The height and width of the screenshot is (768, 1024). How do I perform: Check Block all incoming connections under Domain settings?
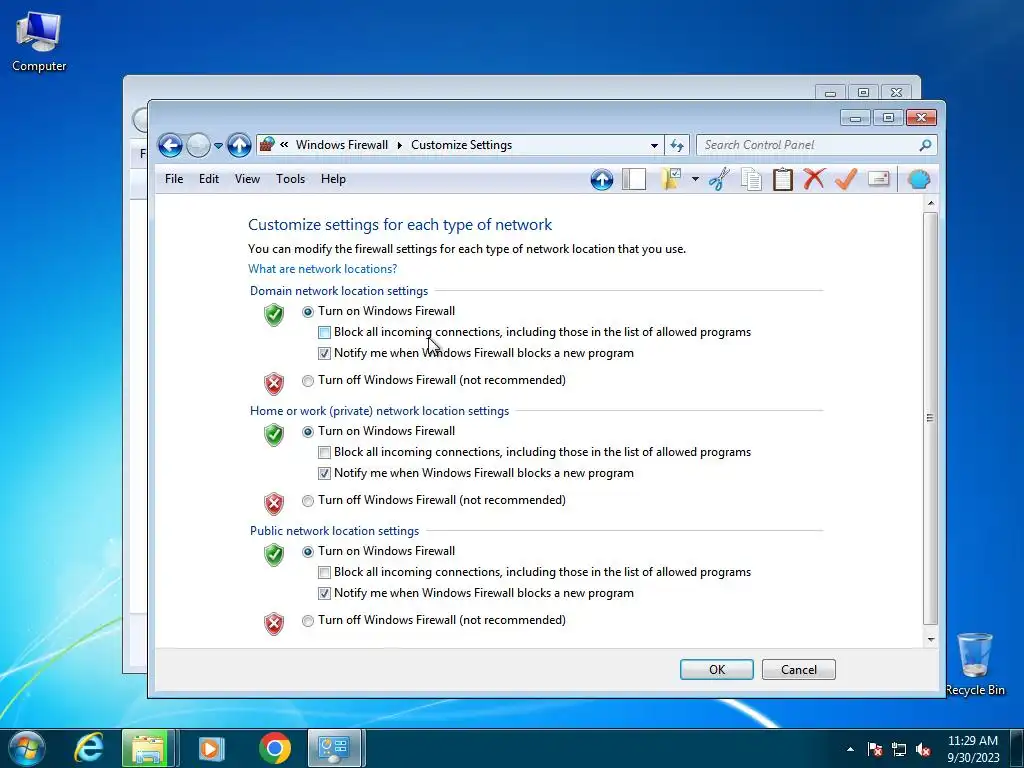coord(324,332)
